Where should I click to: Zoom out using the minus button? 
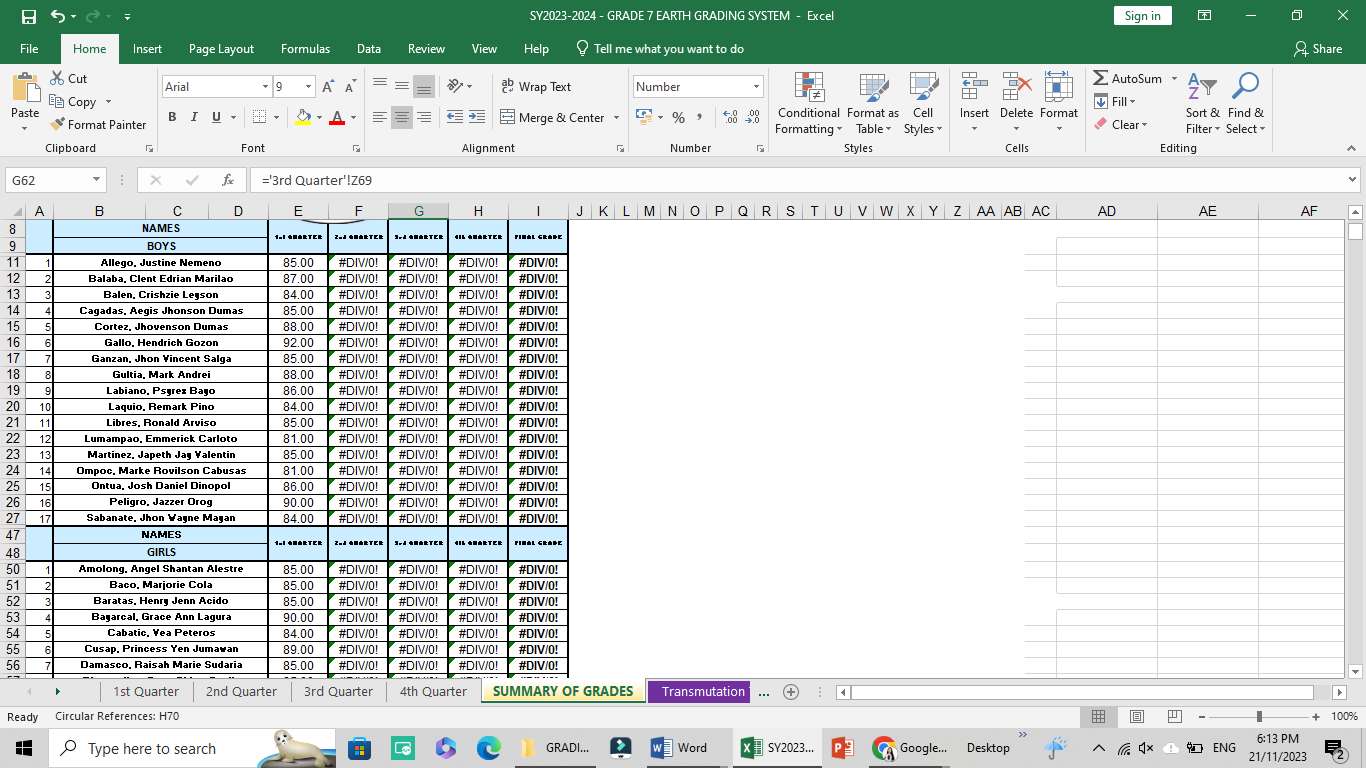(1202, 717)
